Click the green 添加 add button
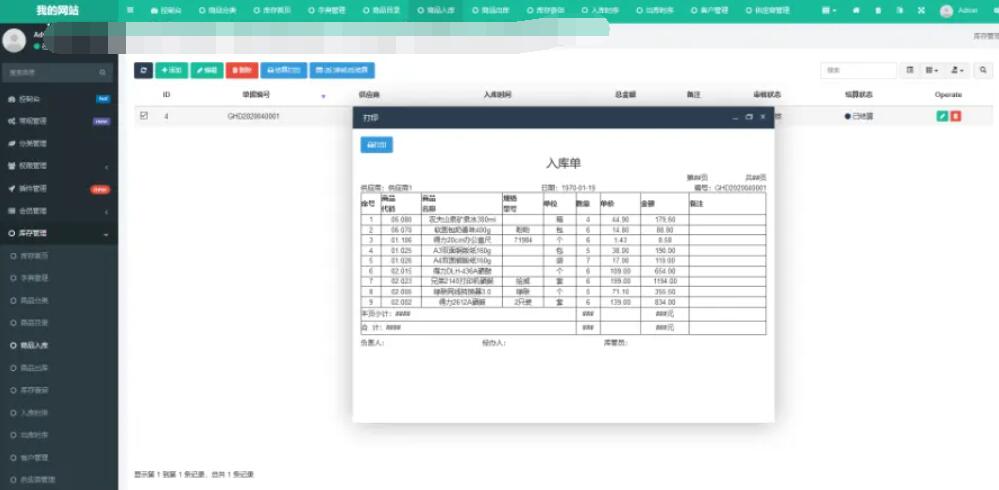The width and height of the screenshot is (999, 490). (x=171, y=71)
